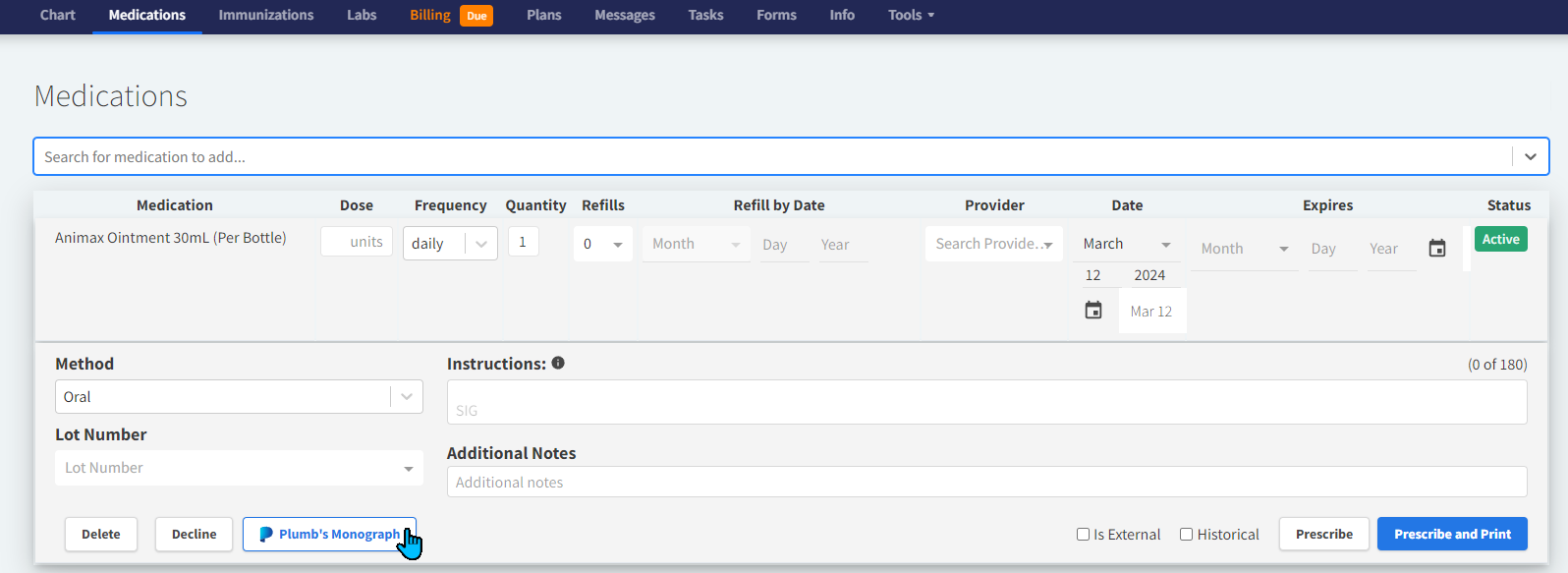
Task: Open the daily Frequency dropdown
Action: [480, 244]
